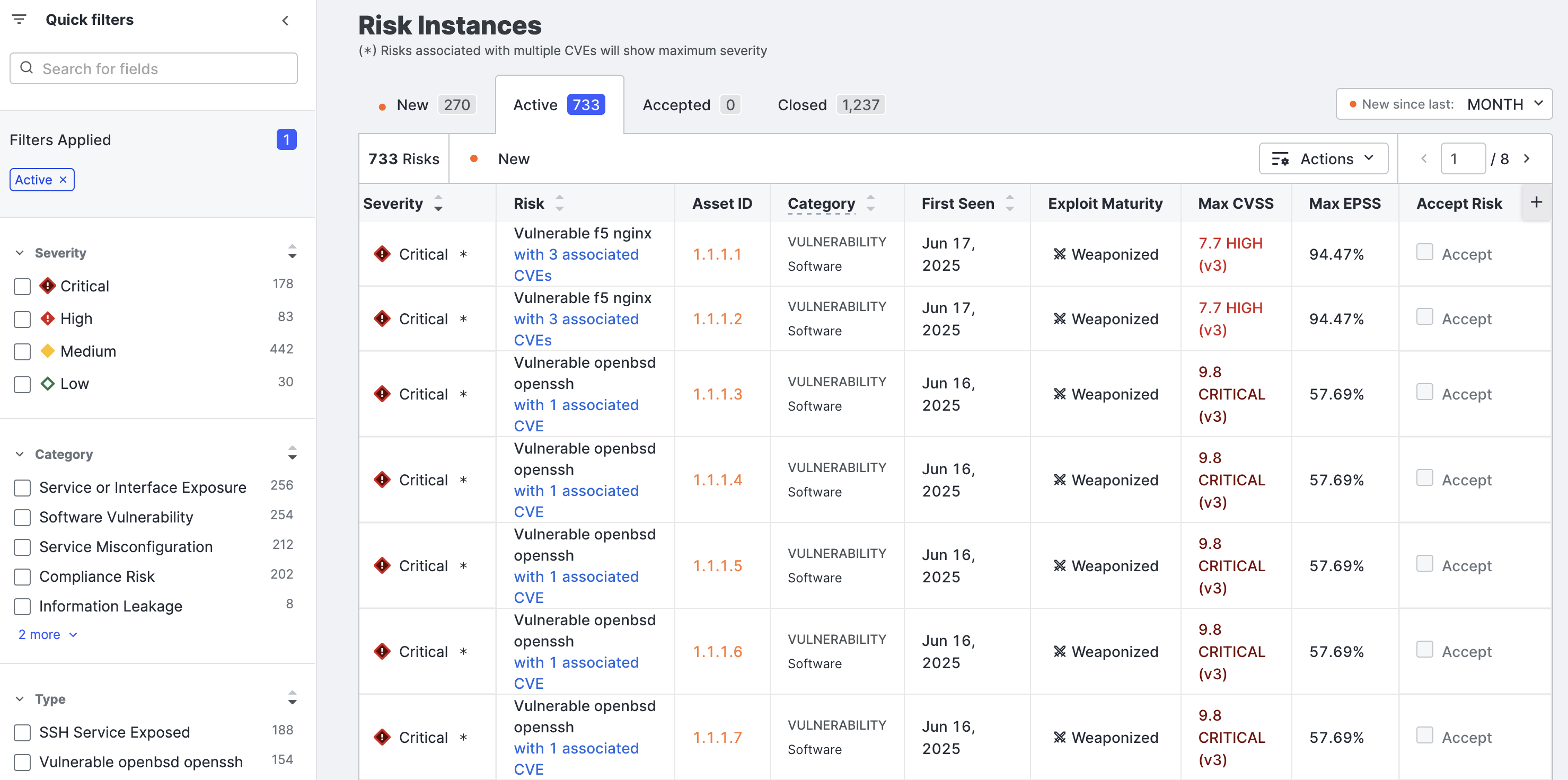Screen dimensions: 1568x780
Task: Click Weaponized icon for asset 1.1.1.7
Action: pyautogui.click(x=1060, y=738)
